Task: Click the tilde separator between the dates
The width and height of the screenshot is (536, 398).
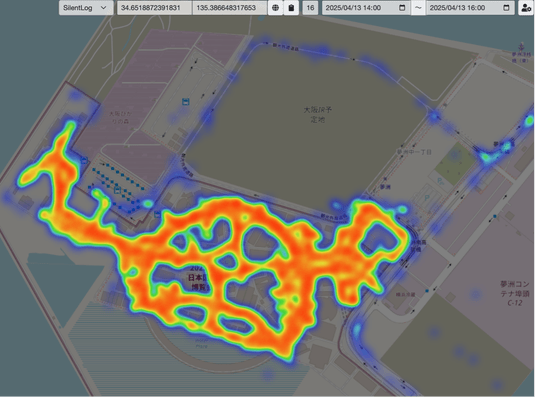Action: 418,8
